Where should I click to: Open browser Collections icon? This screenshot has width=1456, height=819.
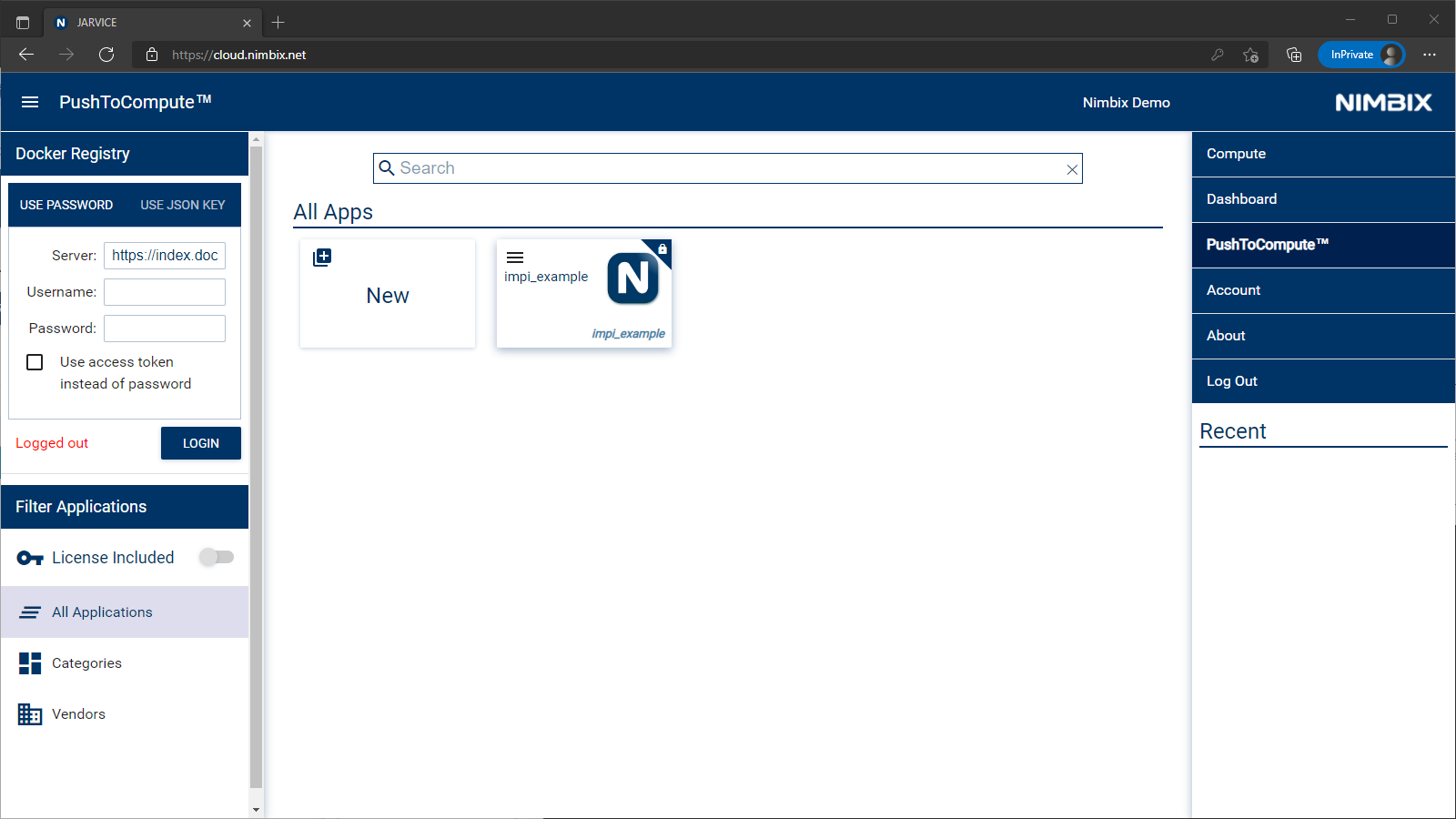coord(1294,55)
